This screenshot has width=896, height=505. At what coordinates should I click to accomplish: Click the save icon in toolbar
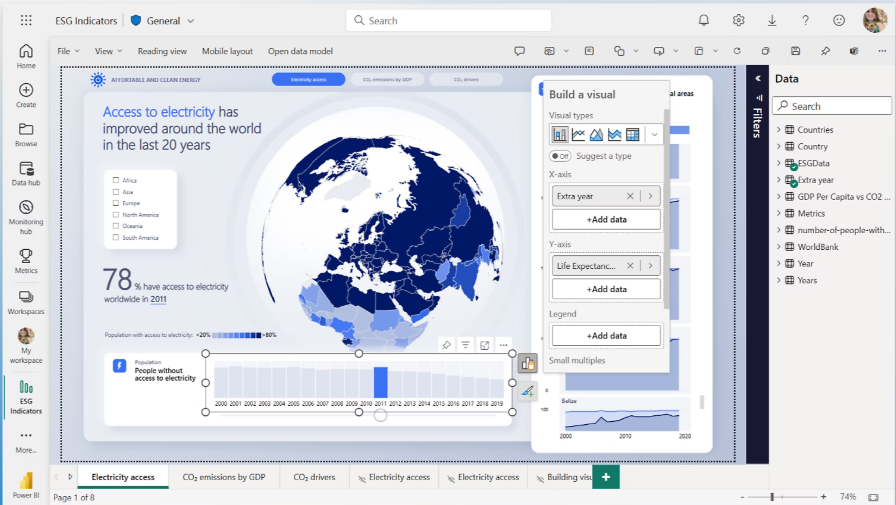tap(795, 51)
